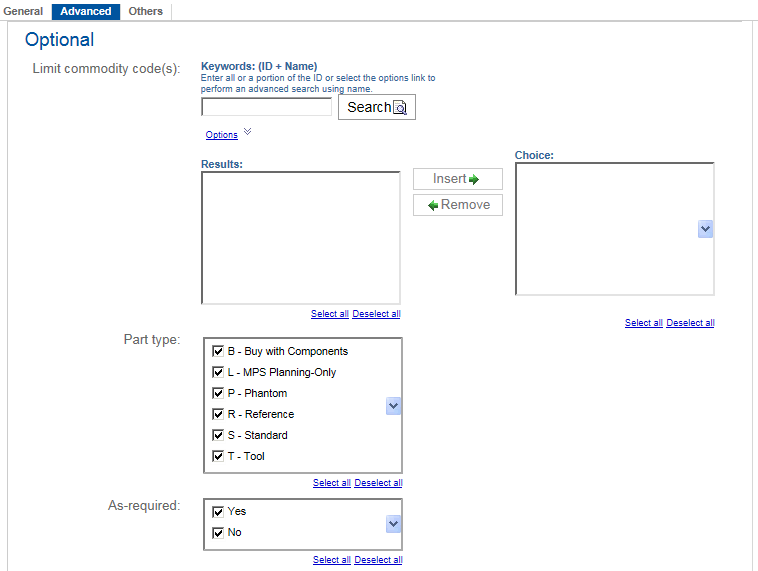Image resolution: width=758 pixels, height=571 pixels.
Task: Select the Advanced tab
Action: click(x=86, y=12)
